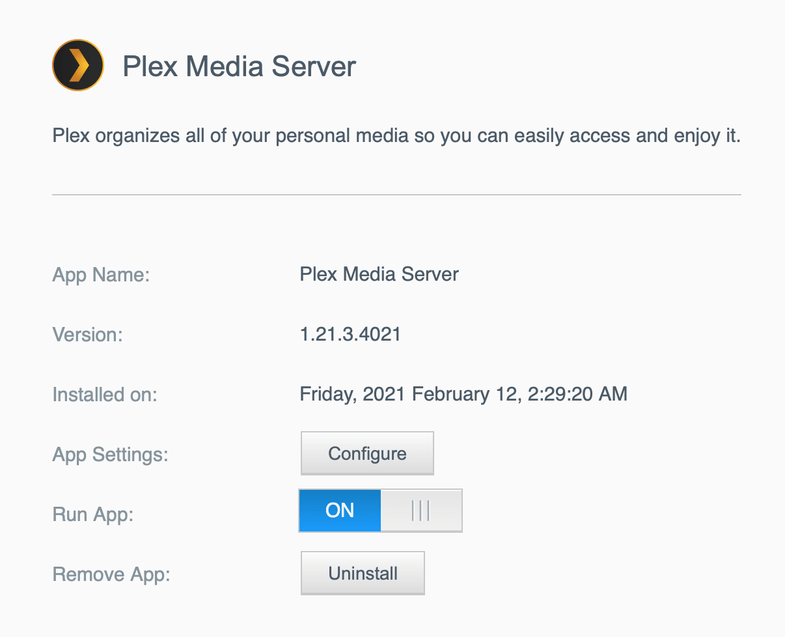Click the horizontal divider under the description
This screenshot has height=637, width=785.
click(x=396, y=194)
